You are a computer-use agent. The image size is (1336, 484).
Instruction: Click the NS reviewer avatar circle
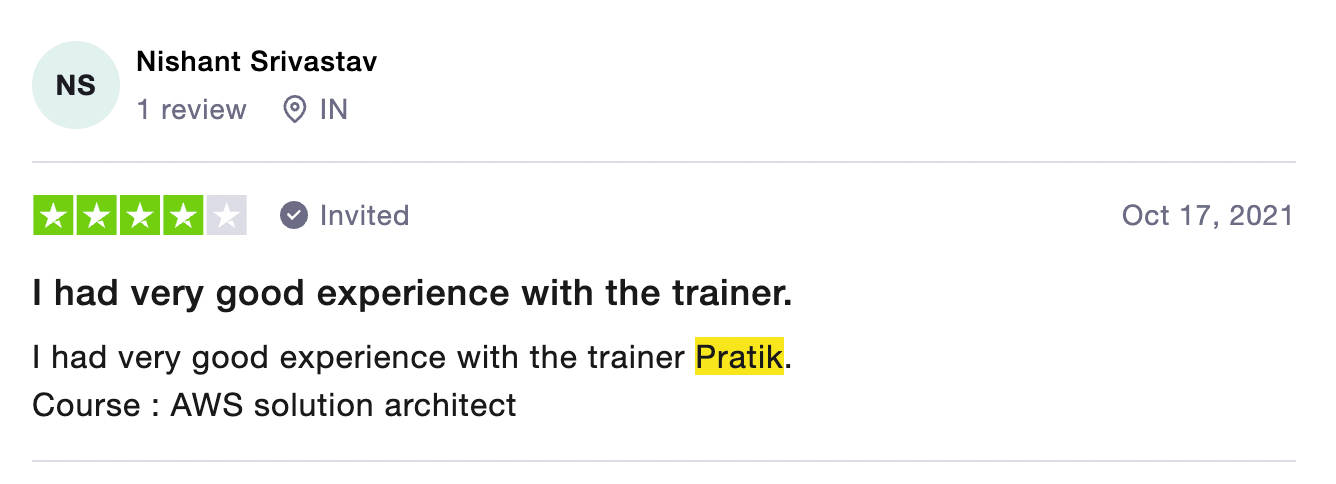coord(76,85)
